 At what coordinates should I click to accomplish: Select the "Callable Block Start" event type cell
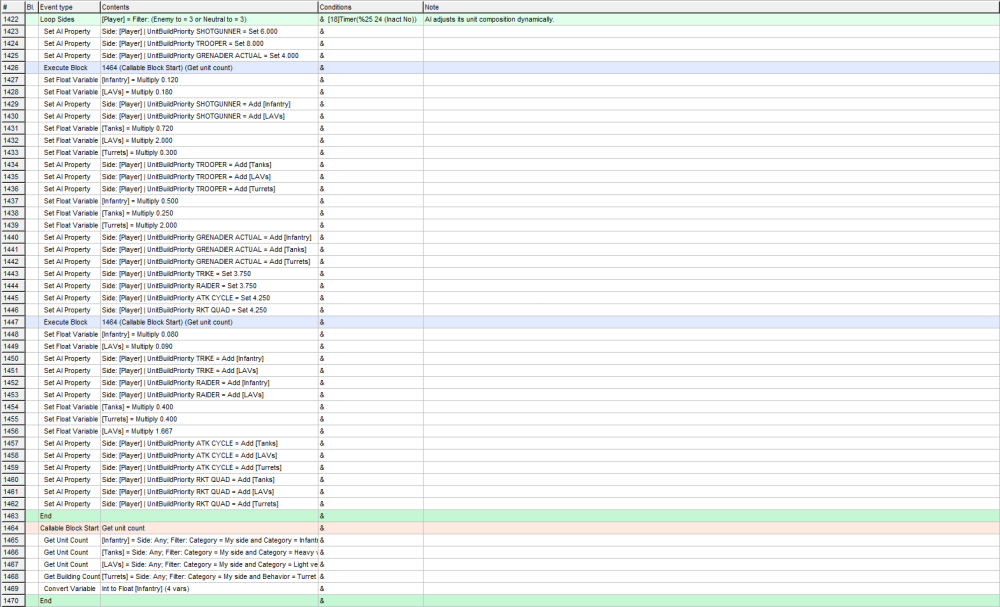pos(69,528)
